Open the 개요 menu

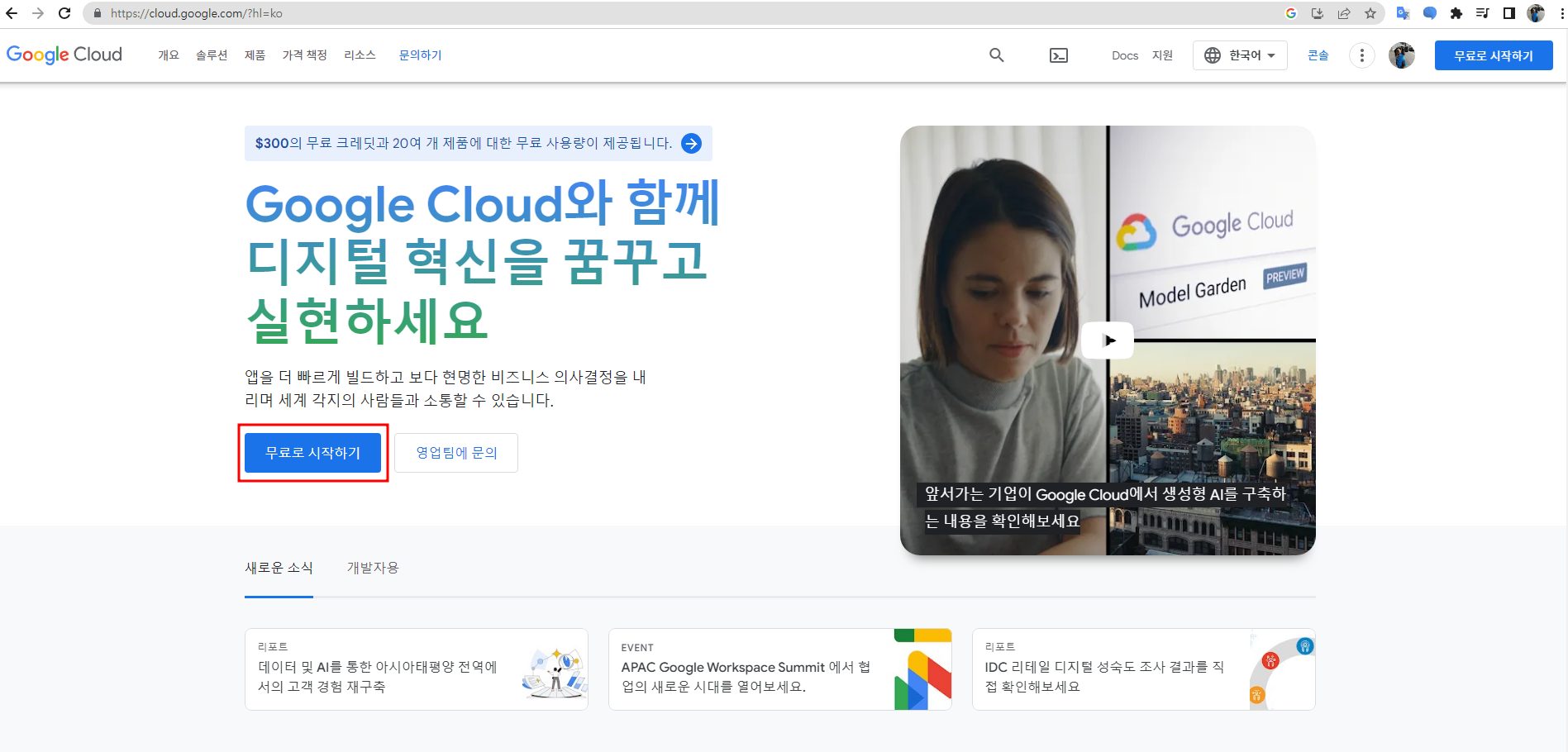tap(169, 55)
